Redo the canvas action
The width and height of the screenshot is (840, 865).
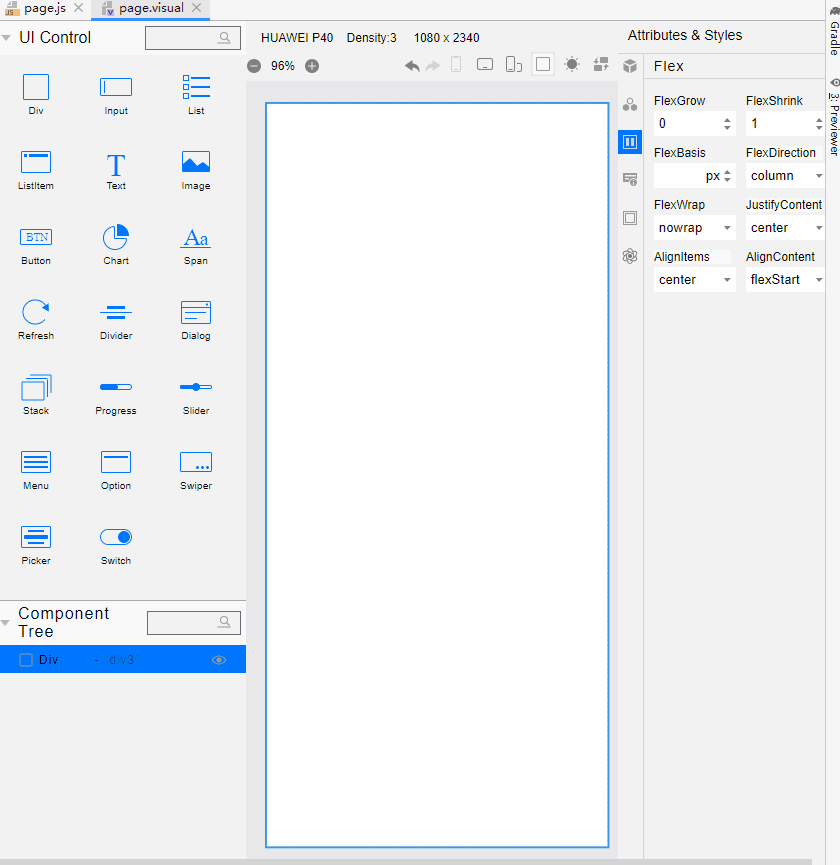[x=433, y=66]
